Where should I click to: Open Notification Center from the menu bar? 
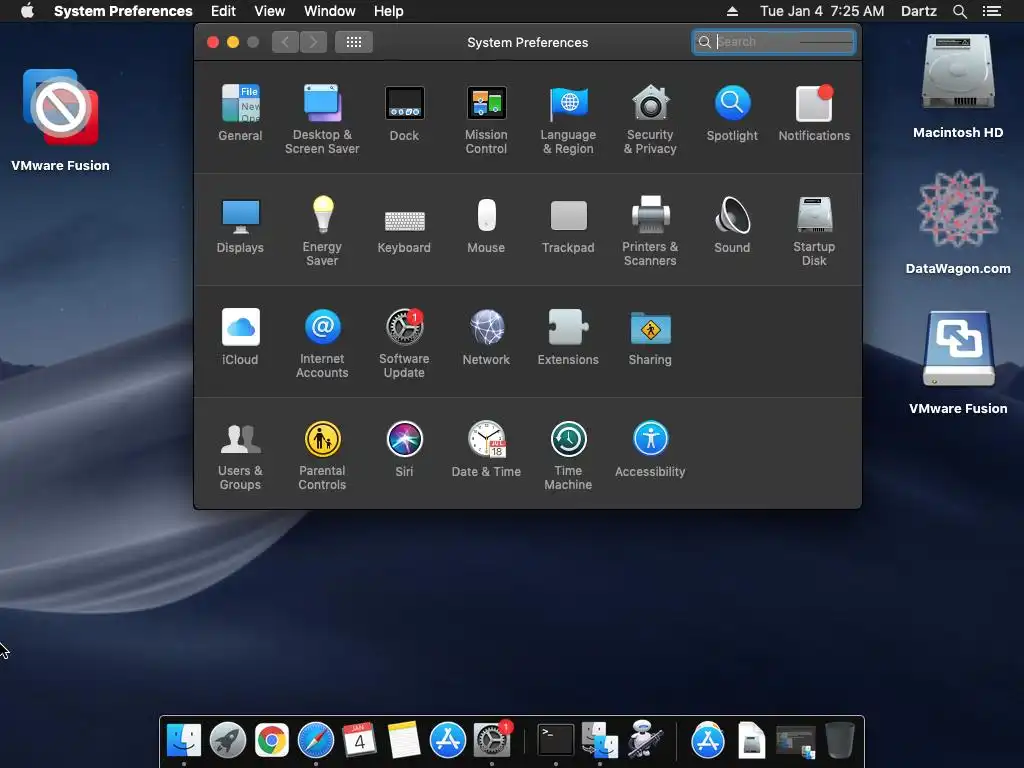pyautogui.click(x=992, y=11)
